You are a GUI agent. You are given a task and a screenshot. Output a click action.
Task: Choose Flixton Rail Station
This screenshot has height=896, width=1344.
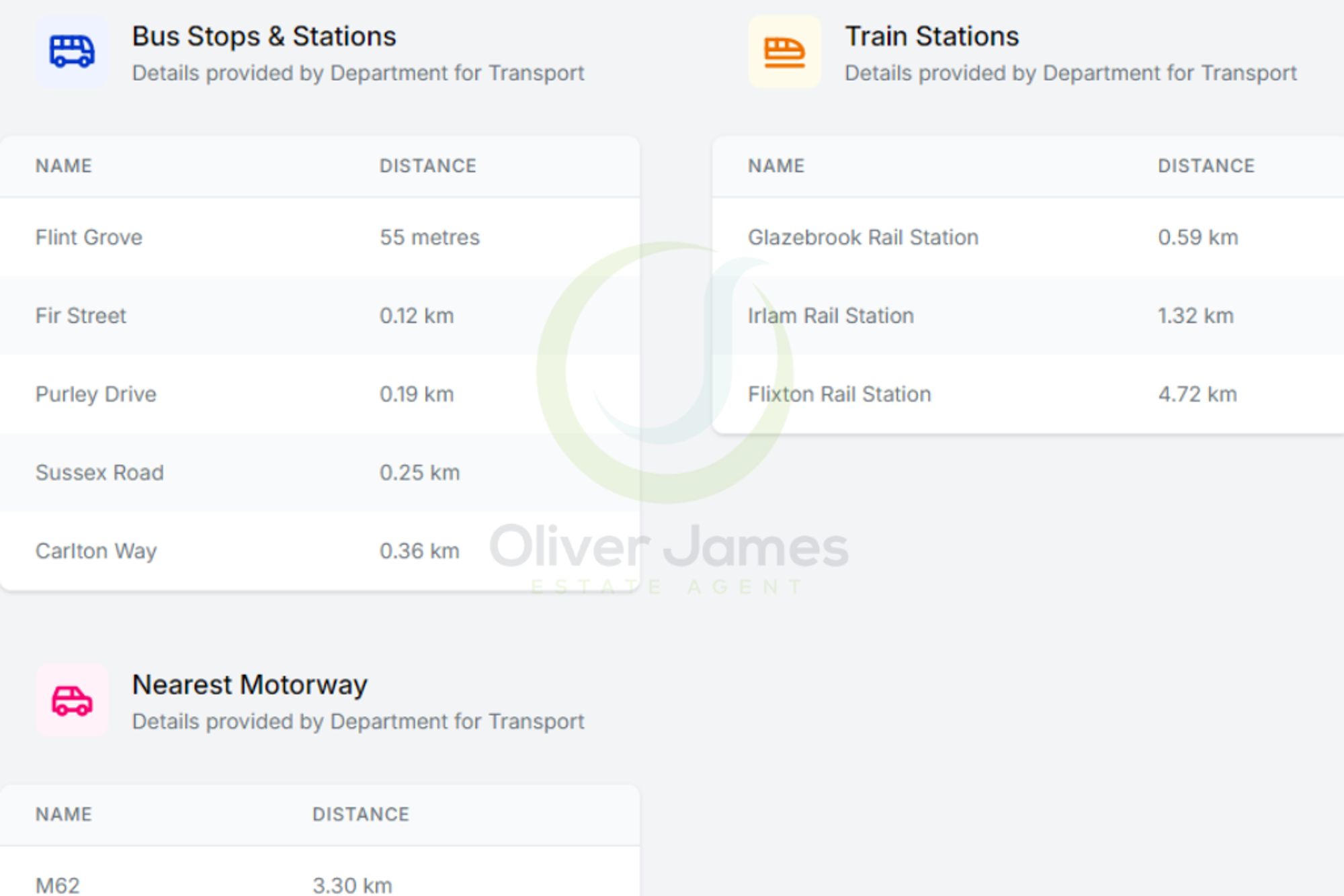point(839,394)
